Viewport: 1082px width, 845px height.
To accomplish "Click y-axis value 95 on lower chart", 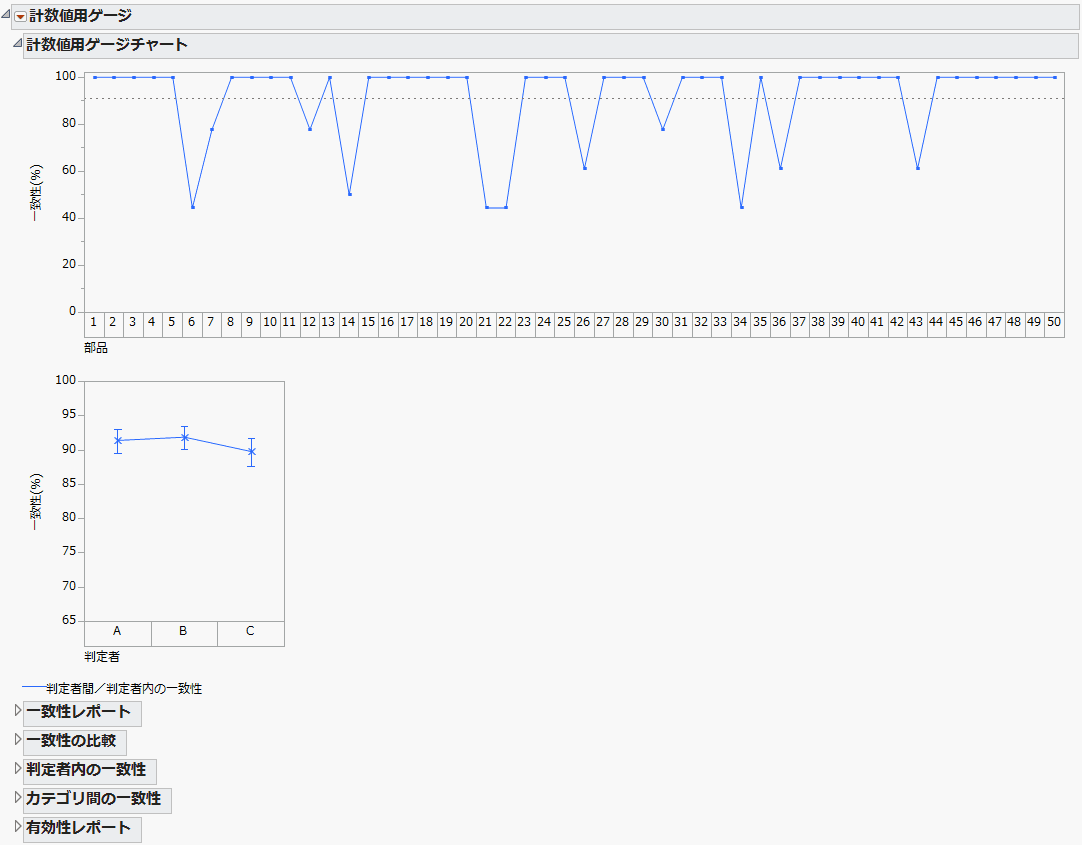I will point(69,415).
